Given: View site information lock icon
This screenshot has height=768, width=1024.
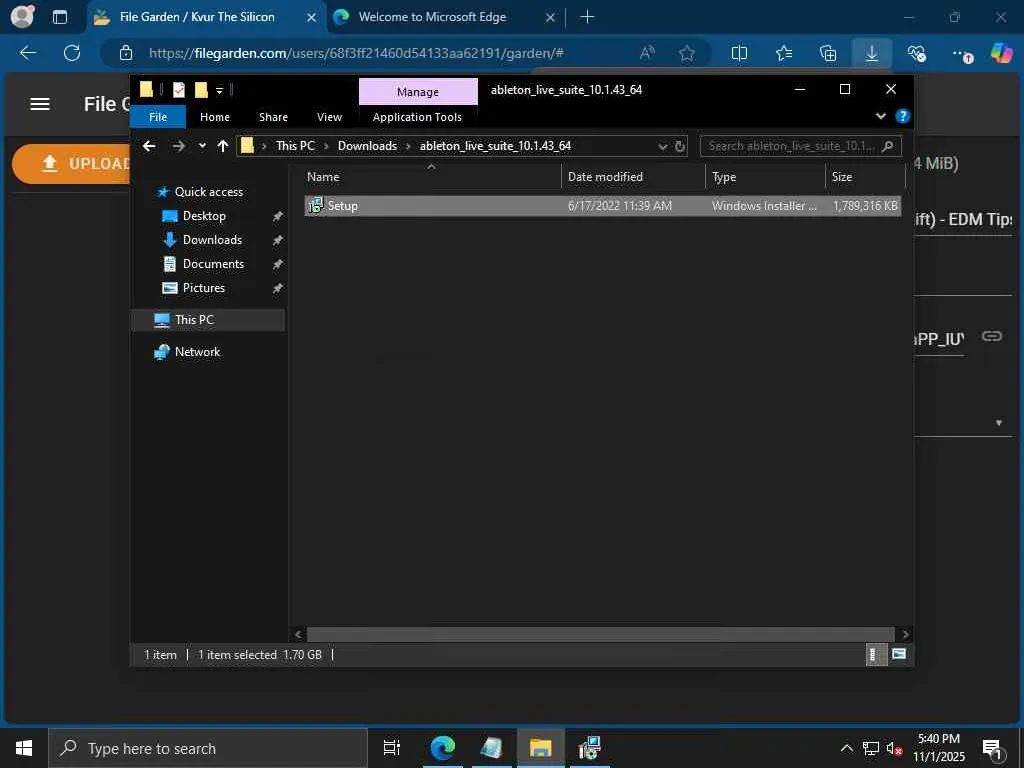Looking at the screenshot, I should click(126, 53).
